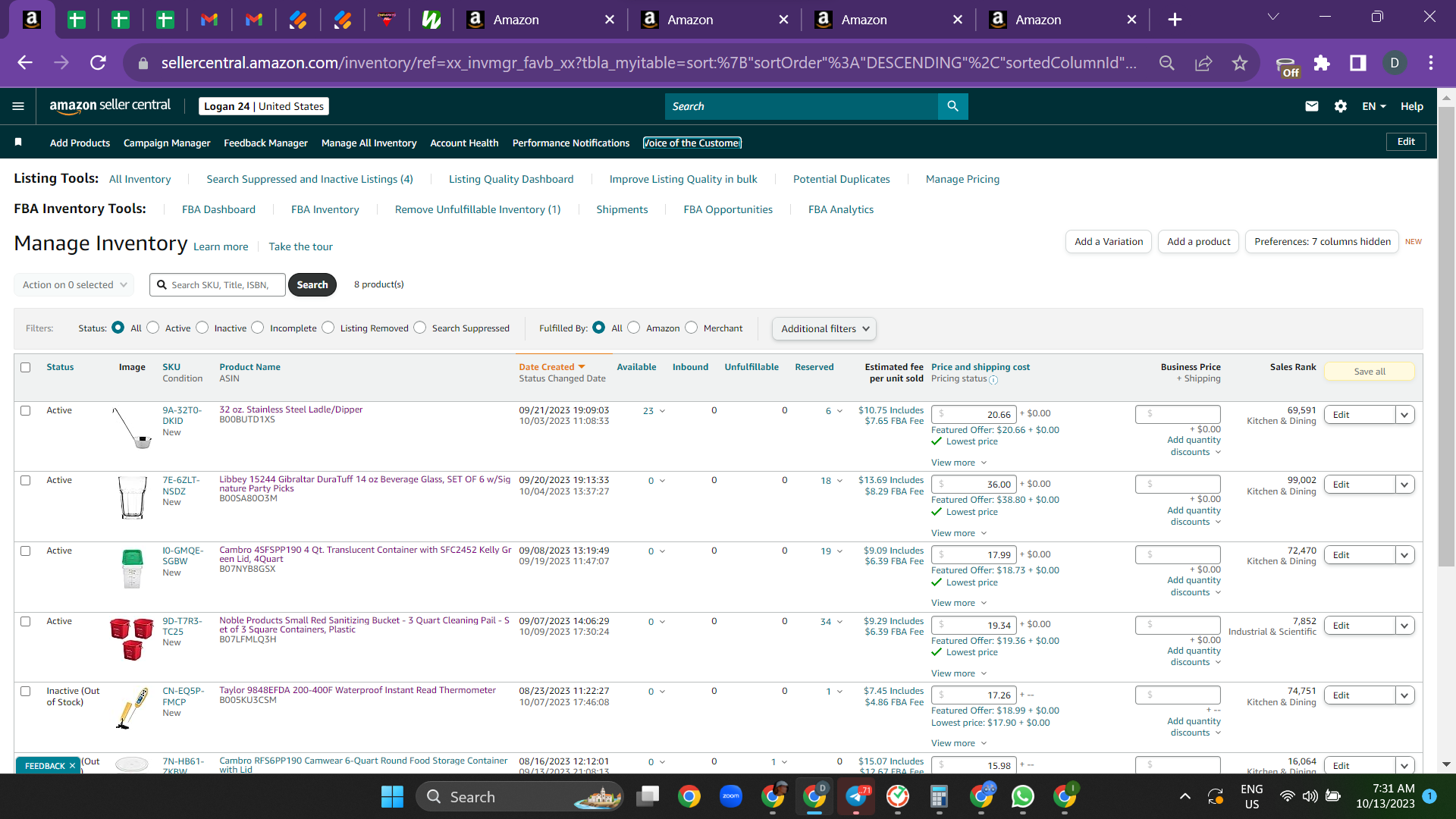Go back with the browser back arrow

click(25, 63)
